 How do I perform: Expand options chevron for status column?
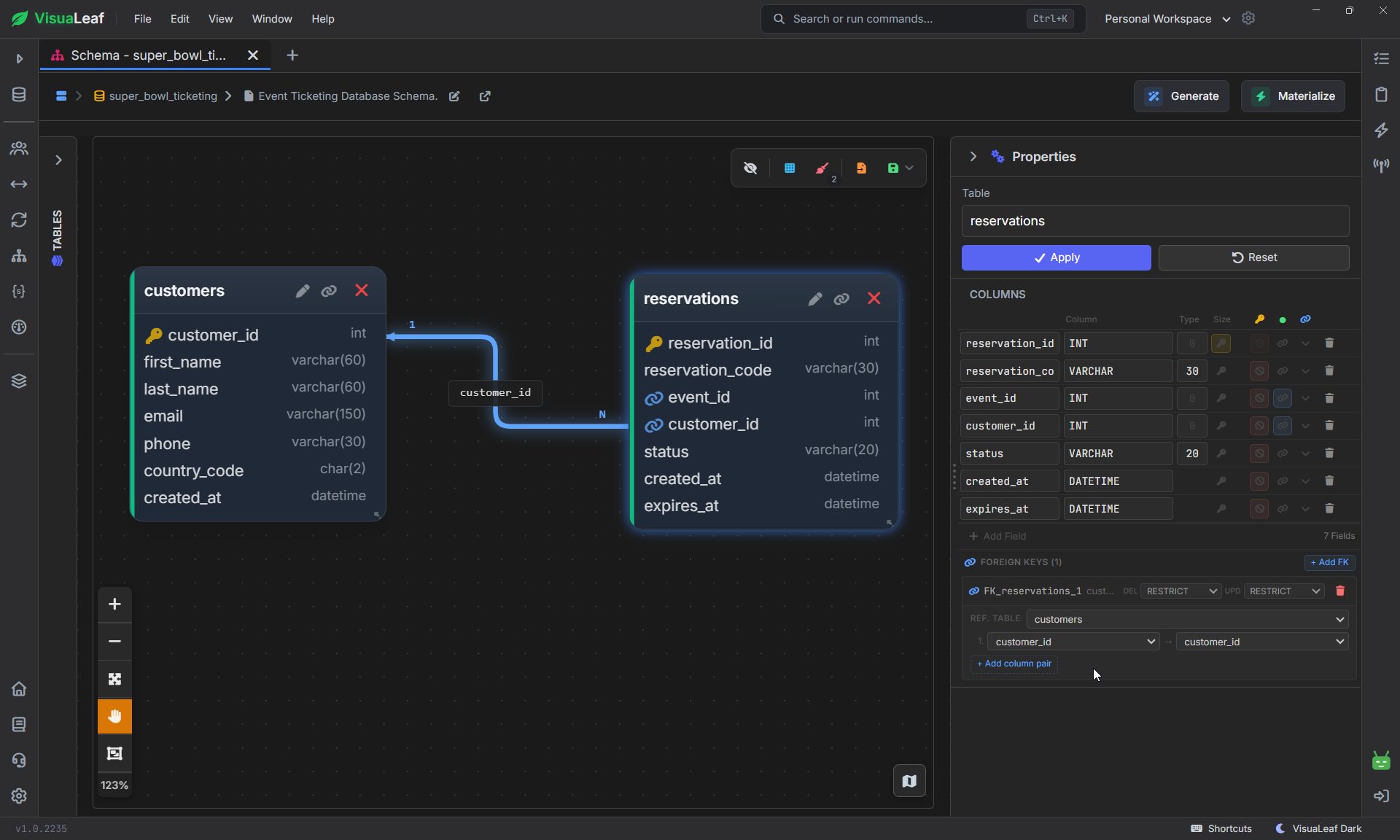pos(1306,454)
